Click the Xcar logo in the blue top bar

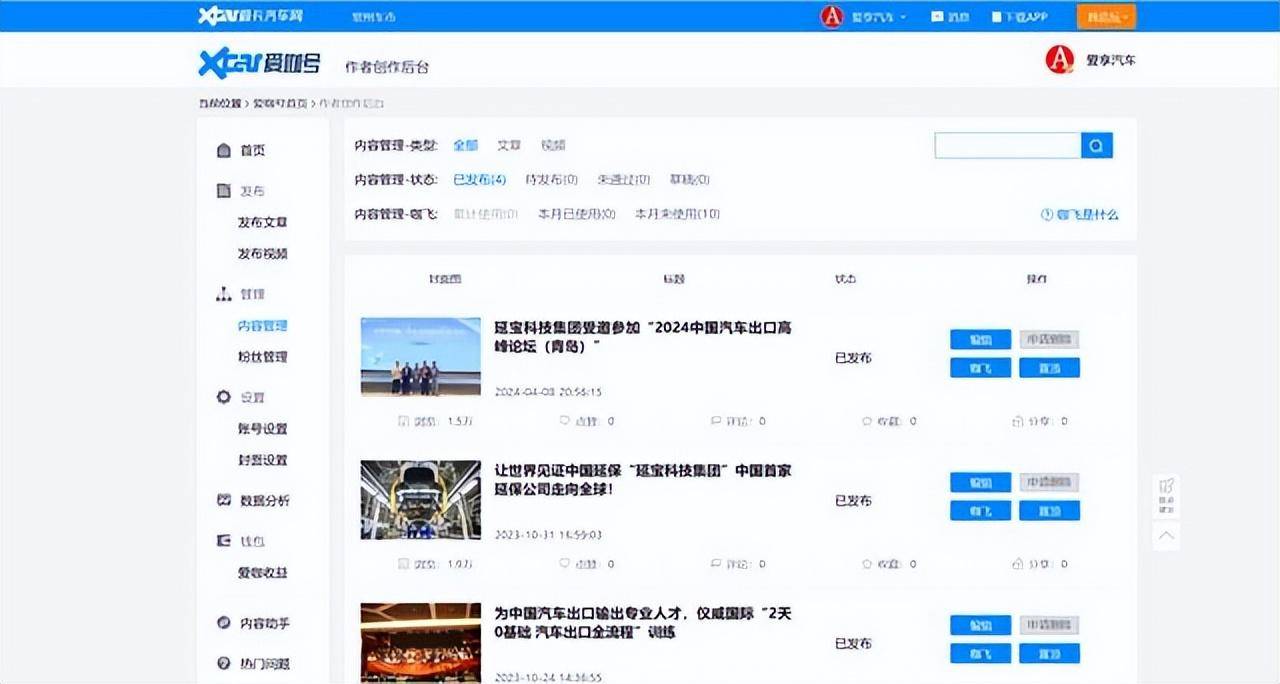tap(250, 16)
